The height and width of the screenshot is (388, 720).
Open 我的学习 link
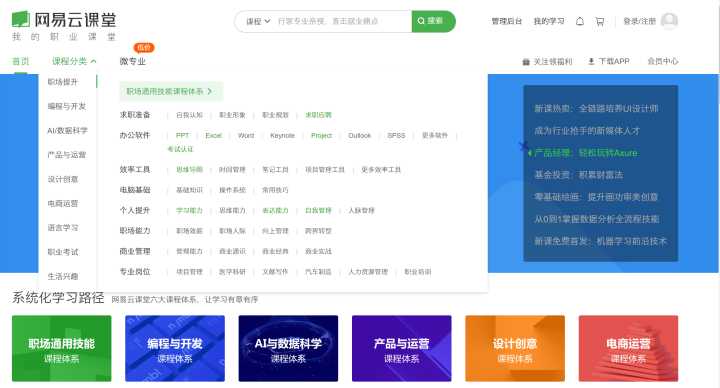[549, 21]
